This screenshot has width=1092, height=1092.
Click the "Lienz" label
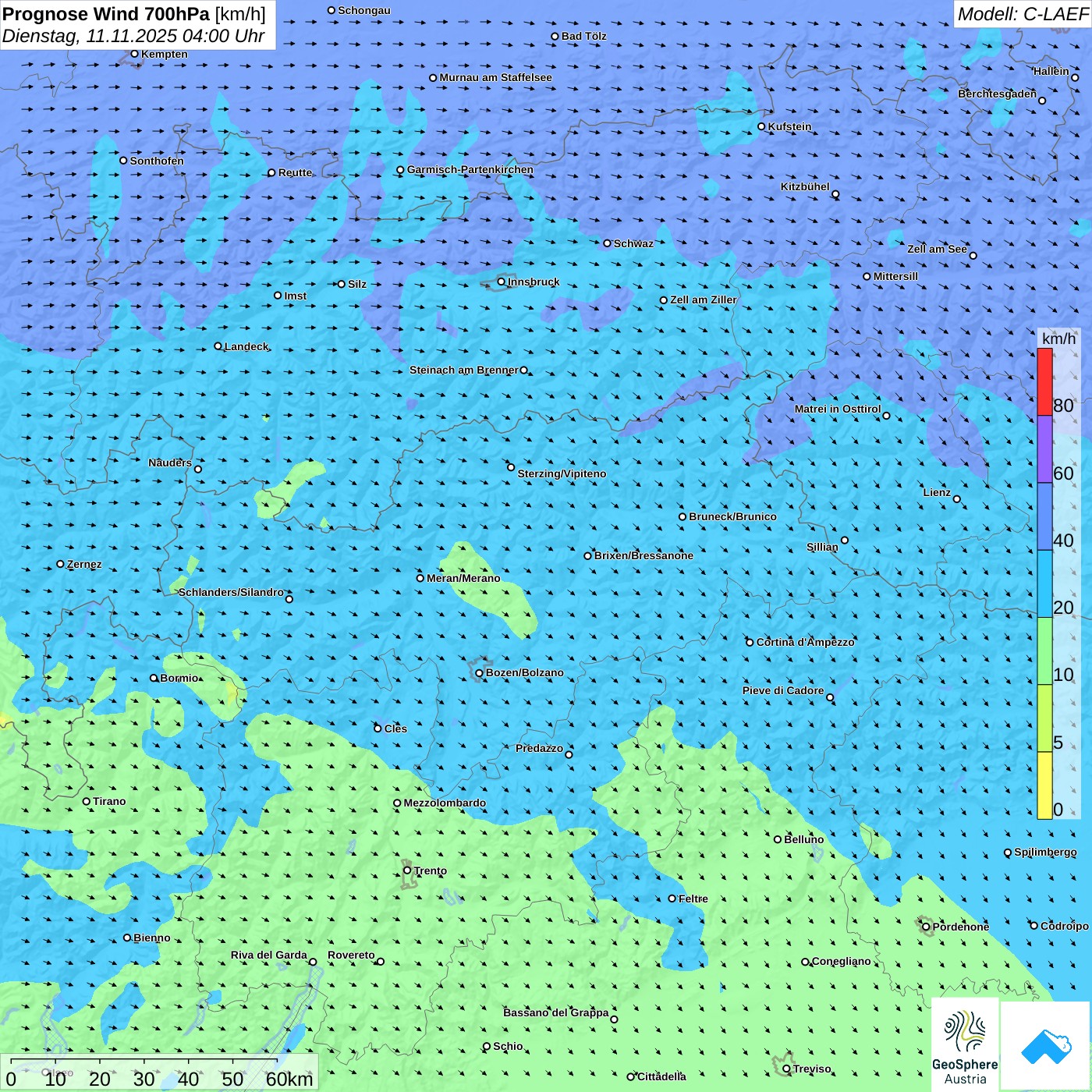(937, 492)
